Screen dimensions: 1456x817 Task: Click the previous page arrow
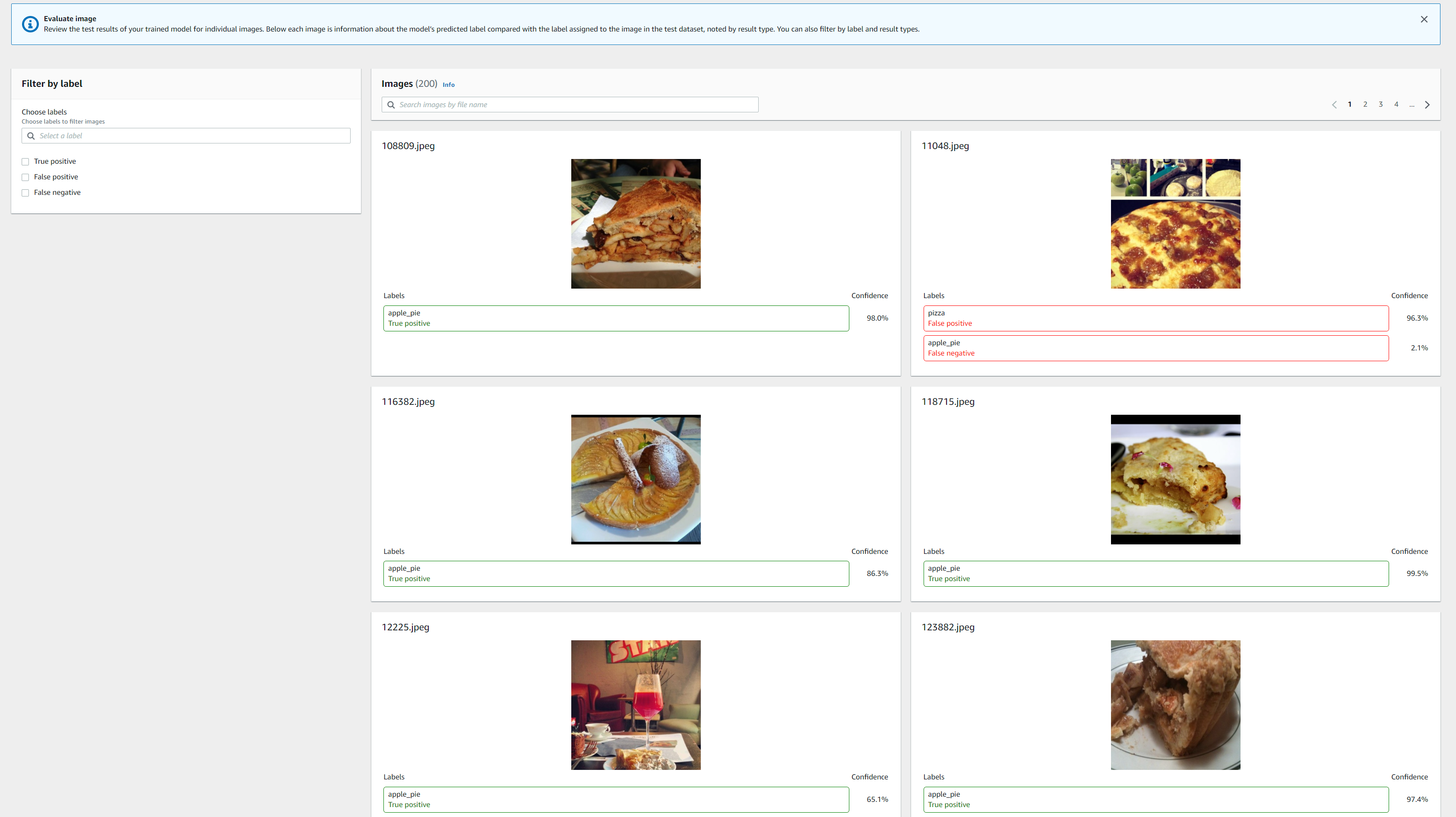coord(1335,105)
